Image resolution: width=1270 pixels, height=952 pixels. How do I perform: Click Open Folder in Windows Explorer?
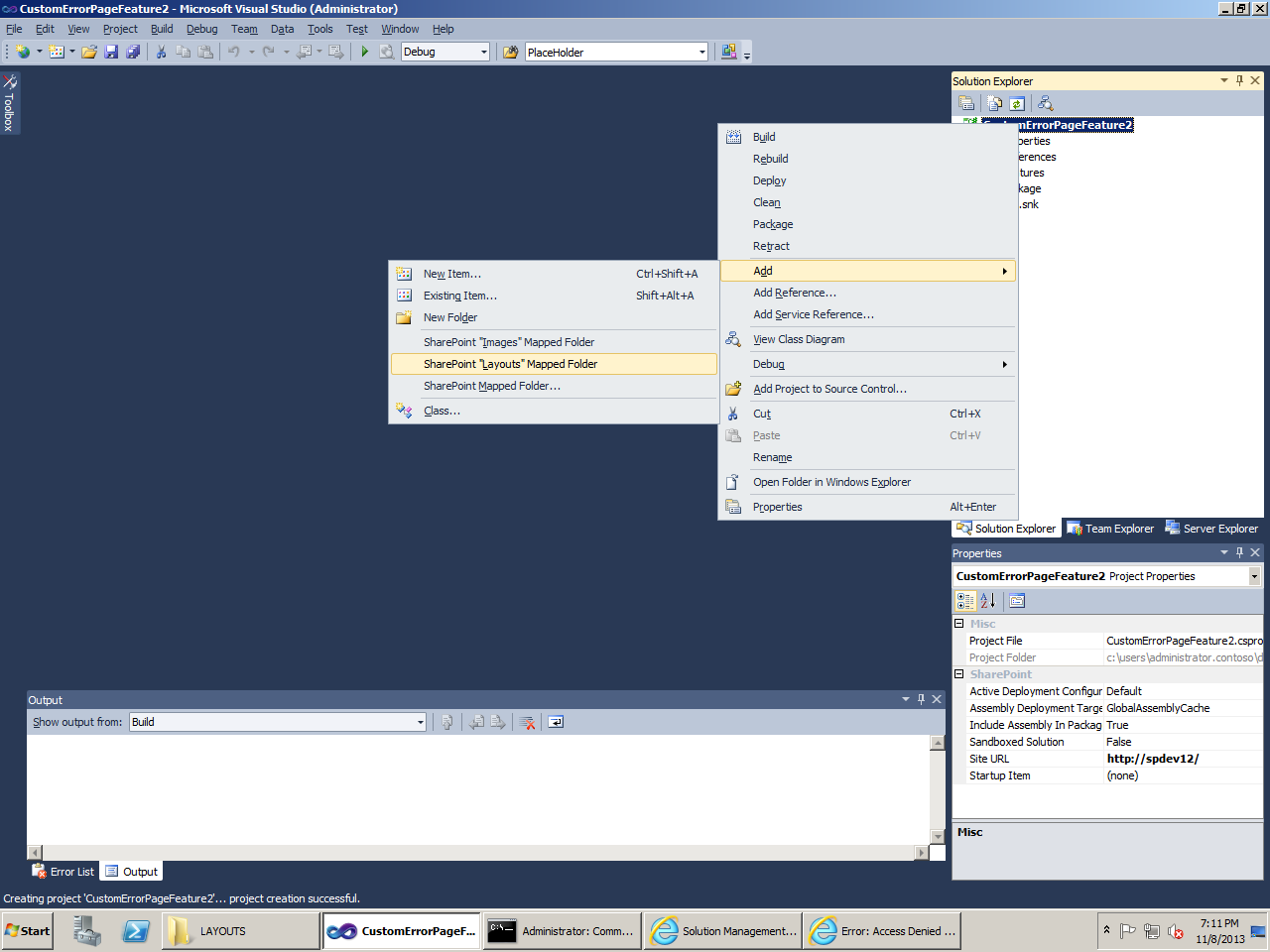868,482
